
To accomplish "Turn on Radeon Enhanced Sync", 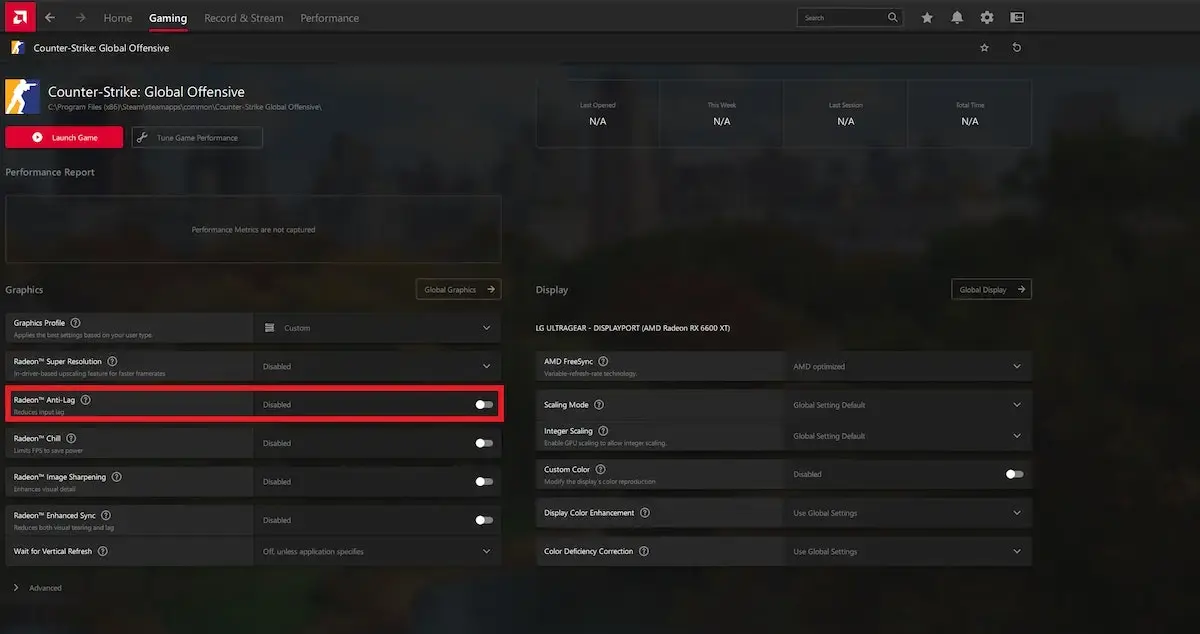I will tap(484, 520).
